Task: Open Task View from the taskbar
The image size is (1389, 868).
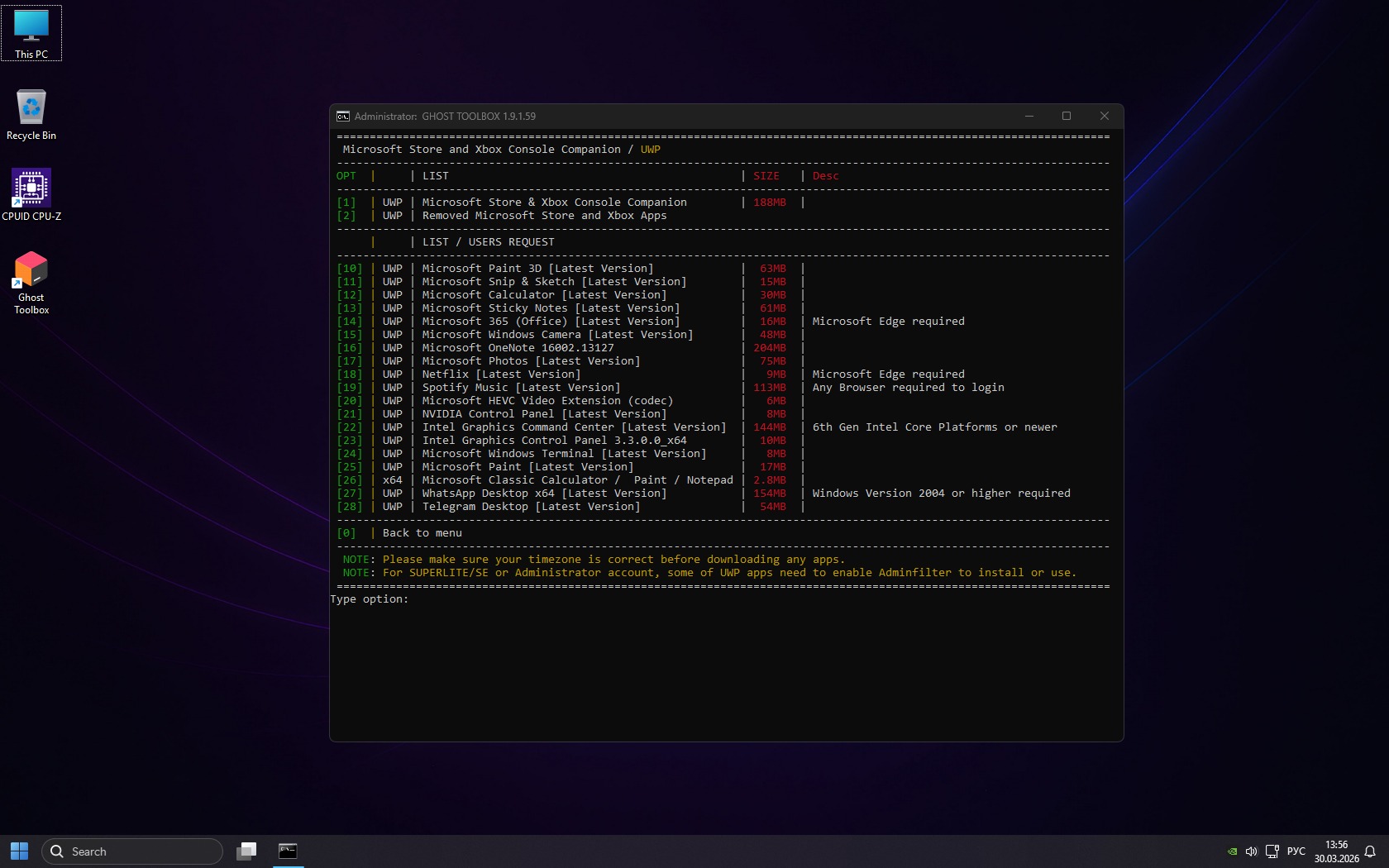Action: 246,851
